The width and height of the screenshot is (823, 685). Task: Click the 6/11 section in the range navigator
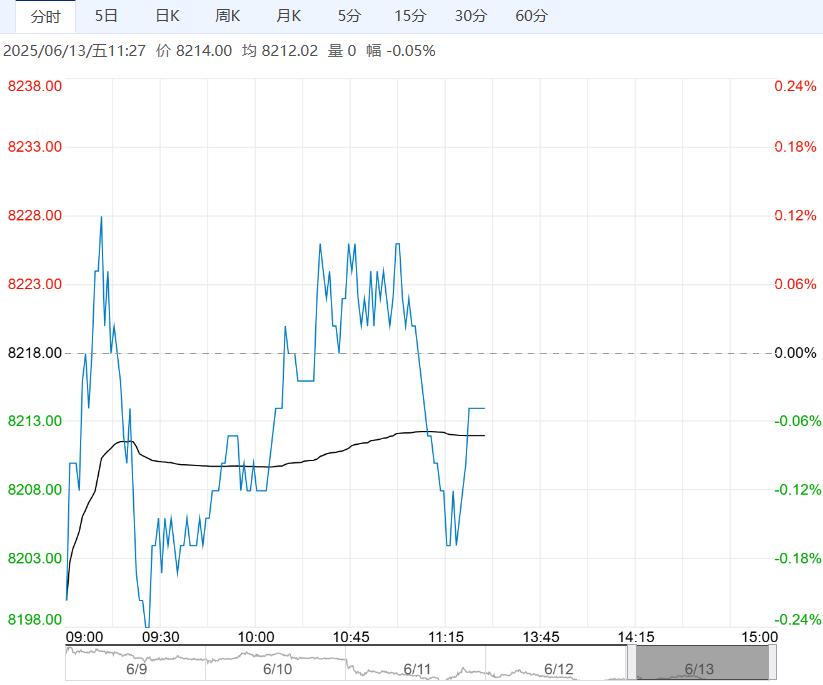(x=417, y=667)
